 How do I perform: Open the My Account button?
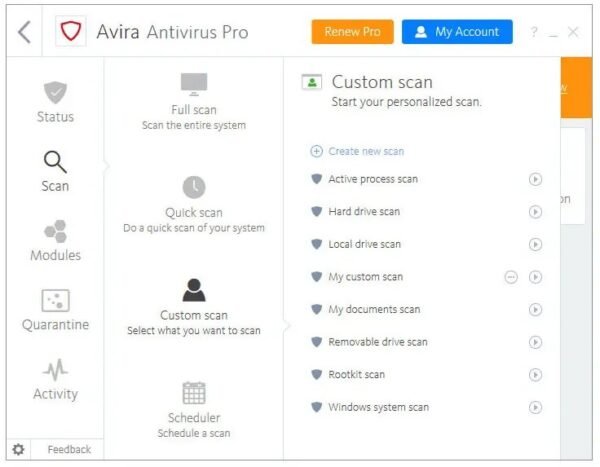click(x=457, y=32)
